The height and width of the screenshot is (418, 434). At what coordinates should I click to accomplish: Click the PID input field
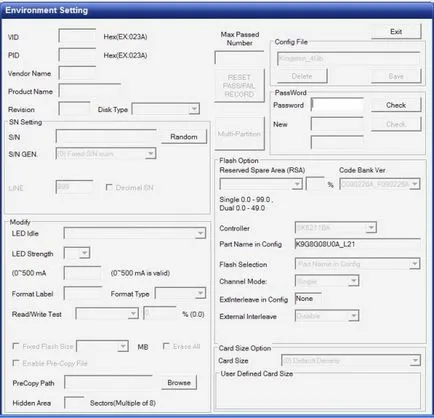click(x=77, y=55)
